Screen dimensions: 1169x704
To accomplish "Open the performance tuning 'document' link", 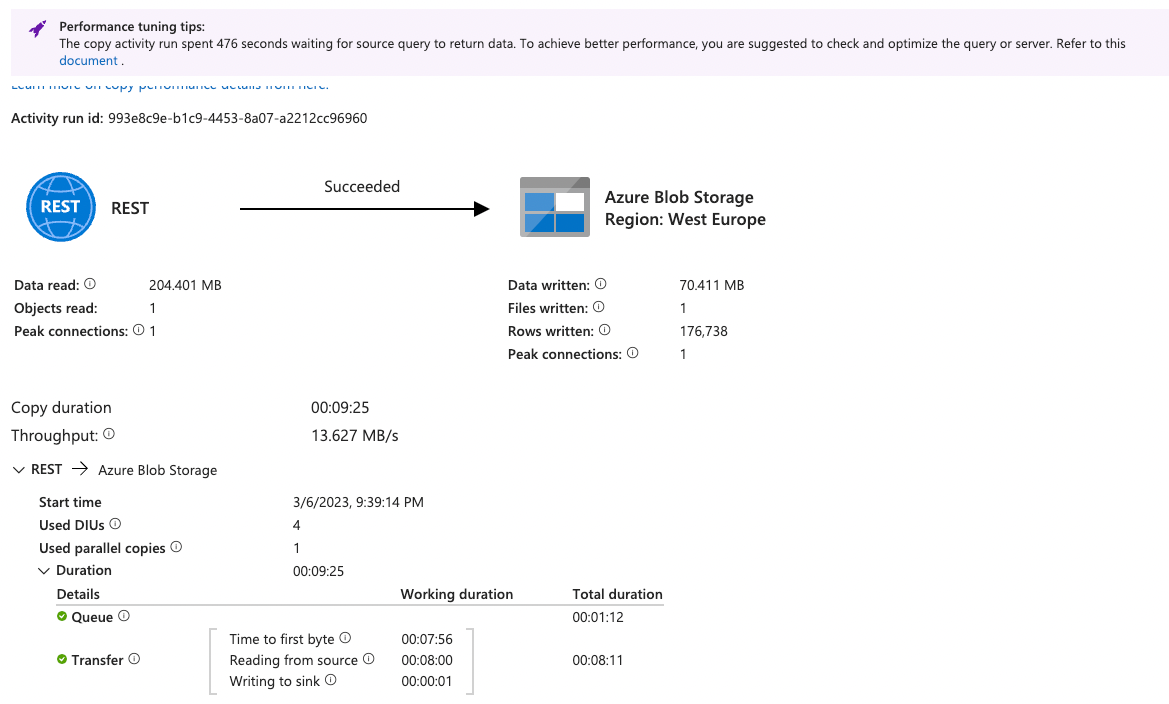I will [x=88, y=61].
